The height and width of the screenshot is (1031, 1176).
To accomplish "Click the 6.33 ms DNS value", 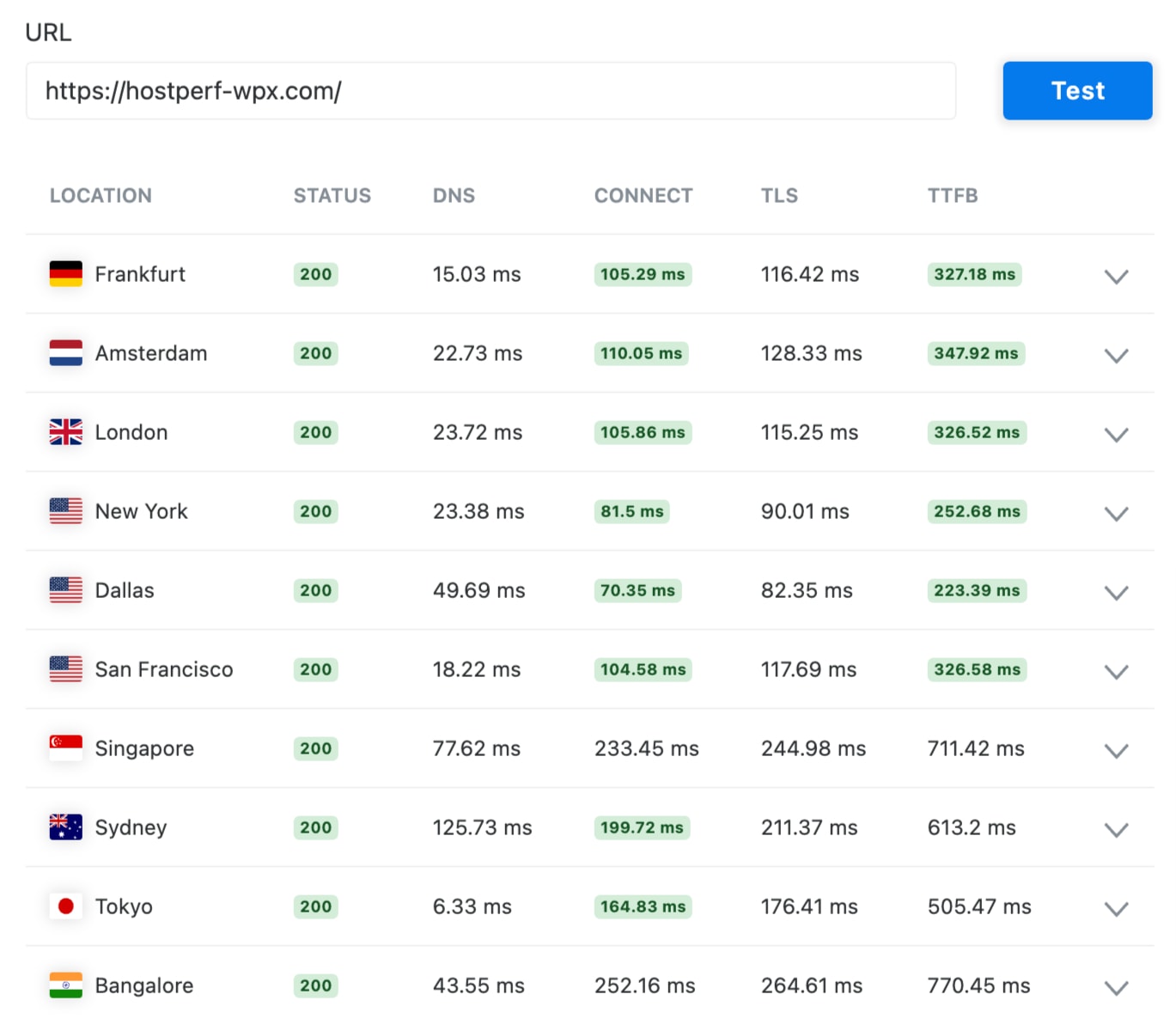I will 472,906.
